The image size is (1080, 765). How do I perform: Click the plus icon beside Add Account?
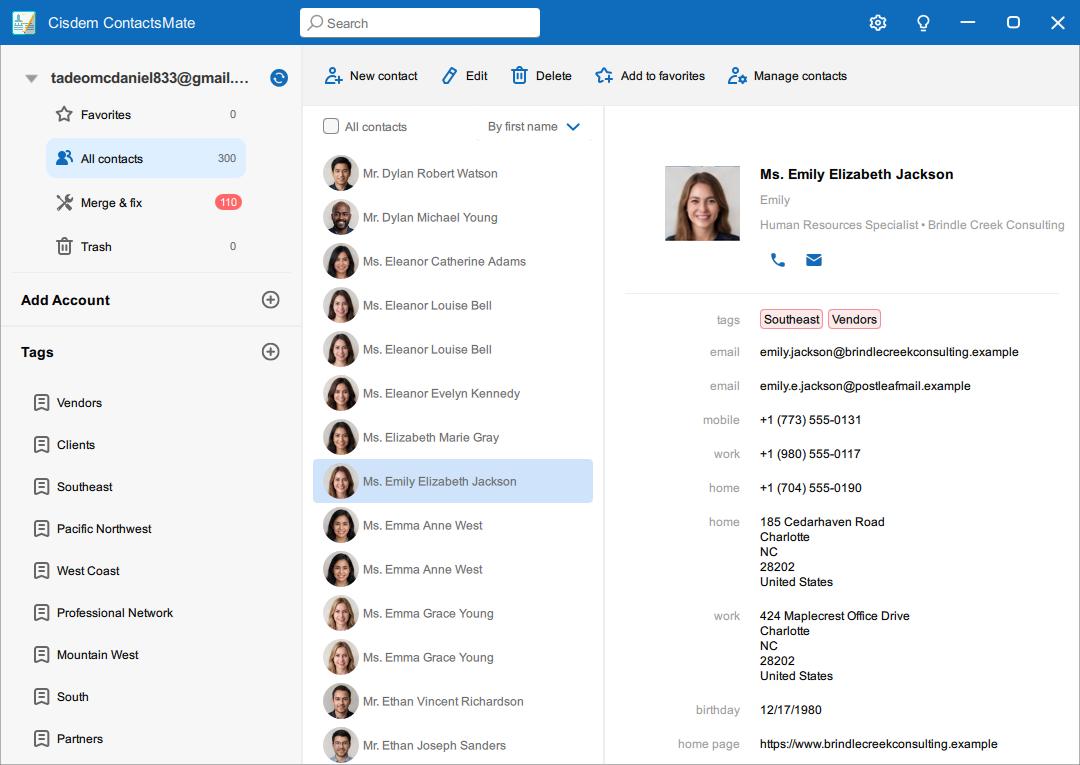pos(271,300)
